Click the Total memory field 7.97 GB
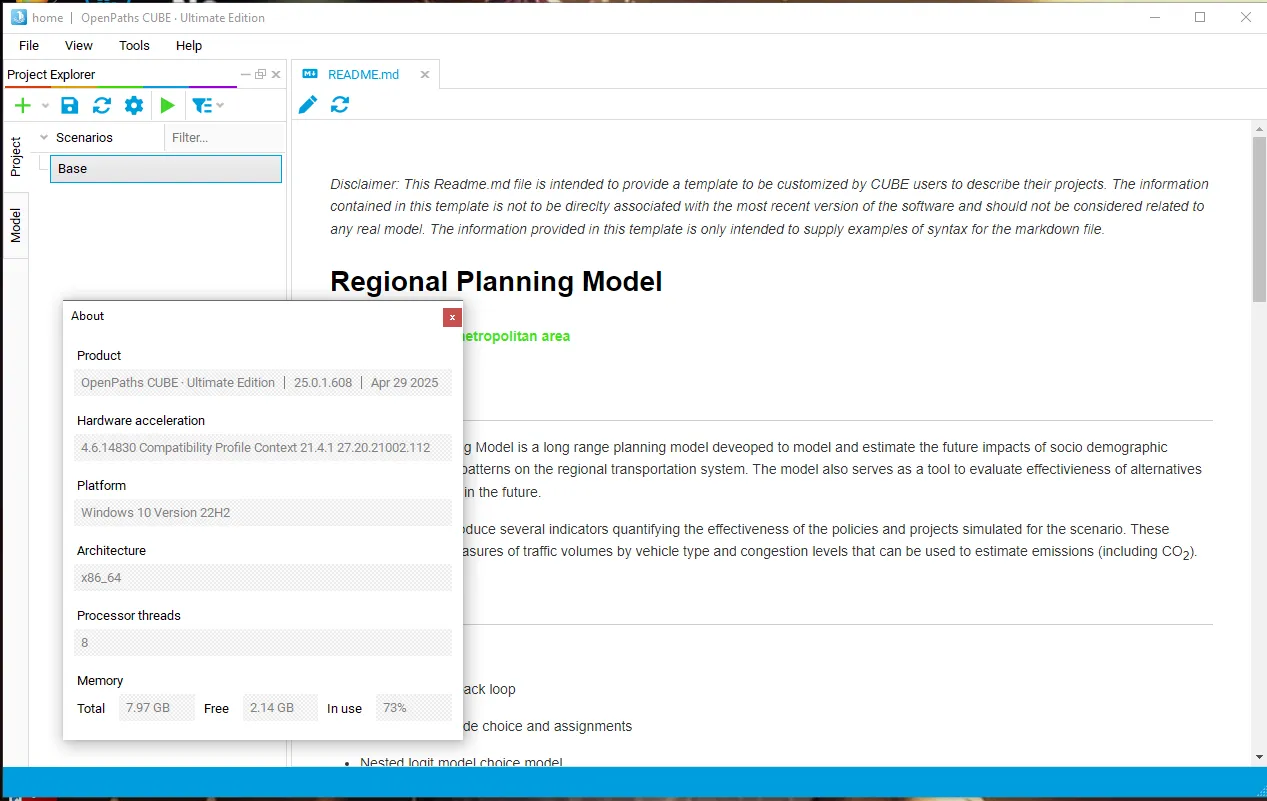Image resolution: width=1267 pixels, height=801 pixels. pyautogui.click(x=156, y=708)
